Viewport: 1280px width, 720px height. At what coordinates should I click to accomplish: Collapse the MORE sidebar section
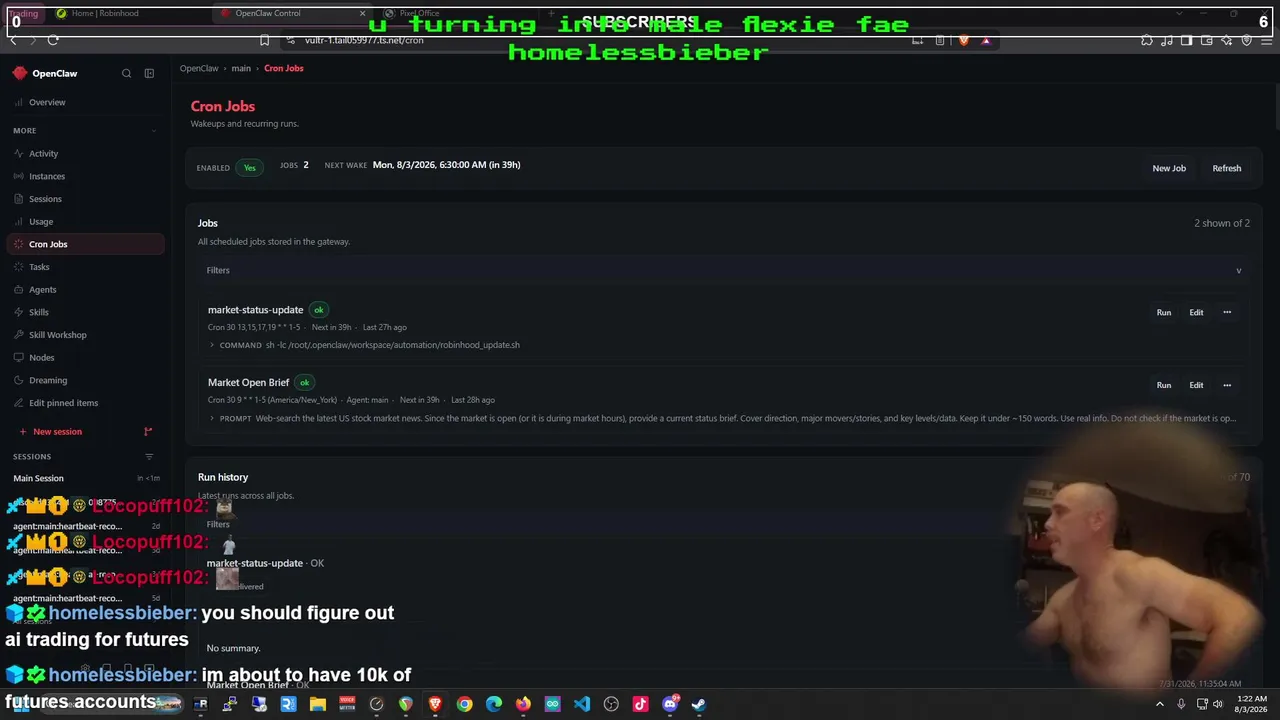(x=154, y=131)
